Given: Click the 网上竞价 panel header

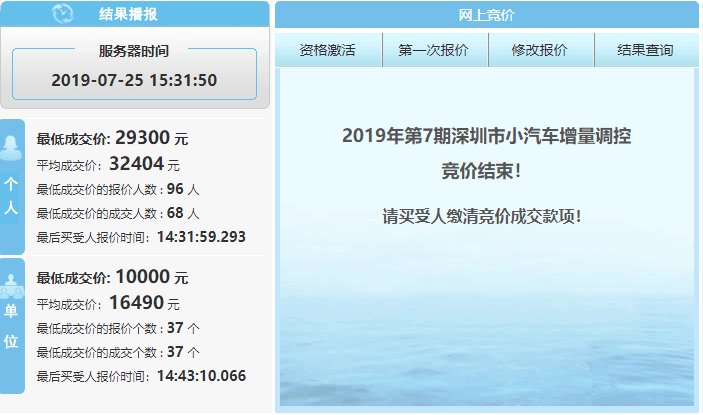Looking at the screenshot, I should coord(486,15).
